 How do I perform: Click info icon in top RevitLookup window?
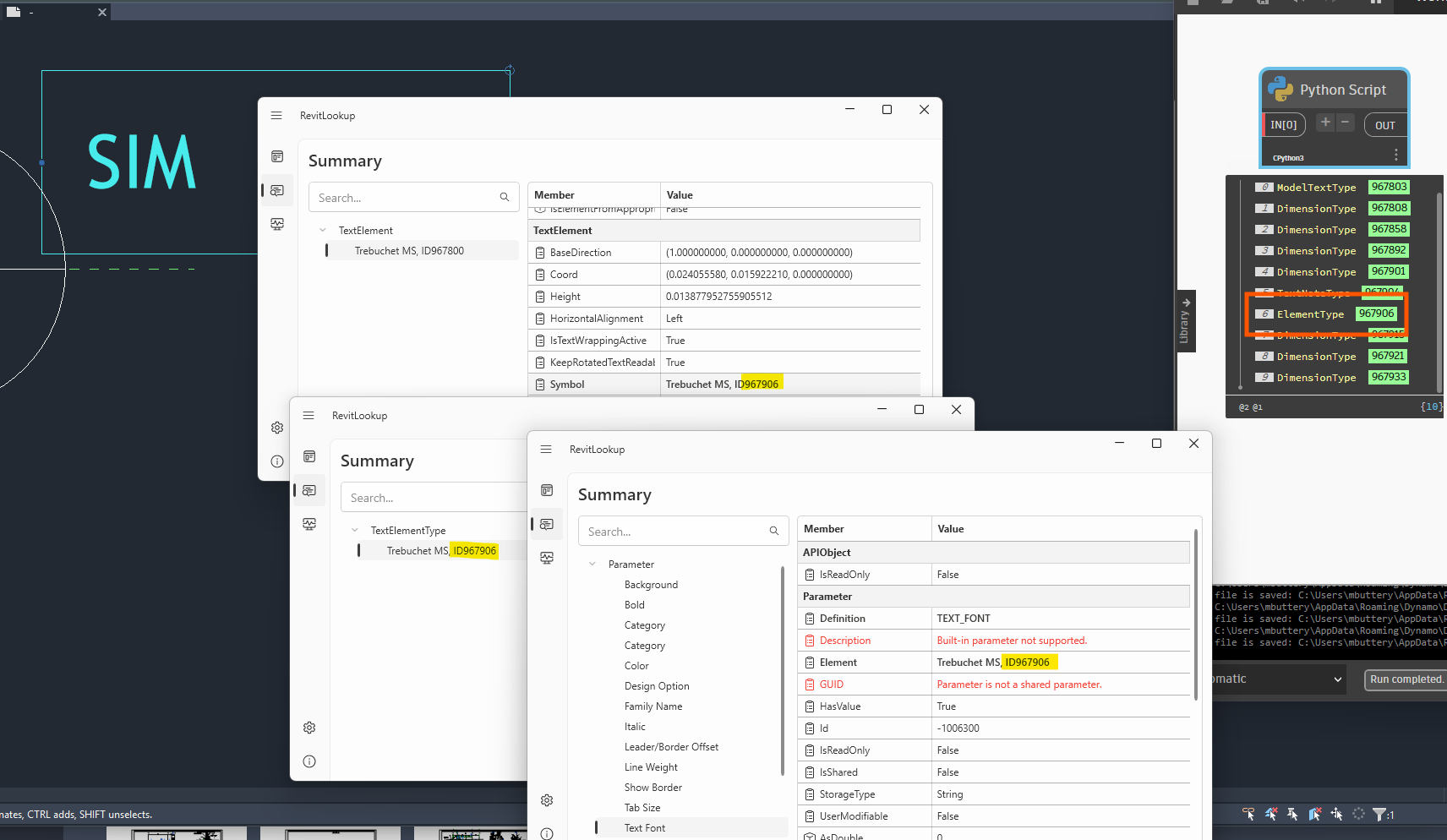tap(277, 461)
